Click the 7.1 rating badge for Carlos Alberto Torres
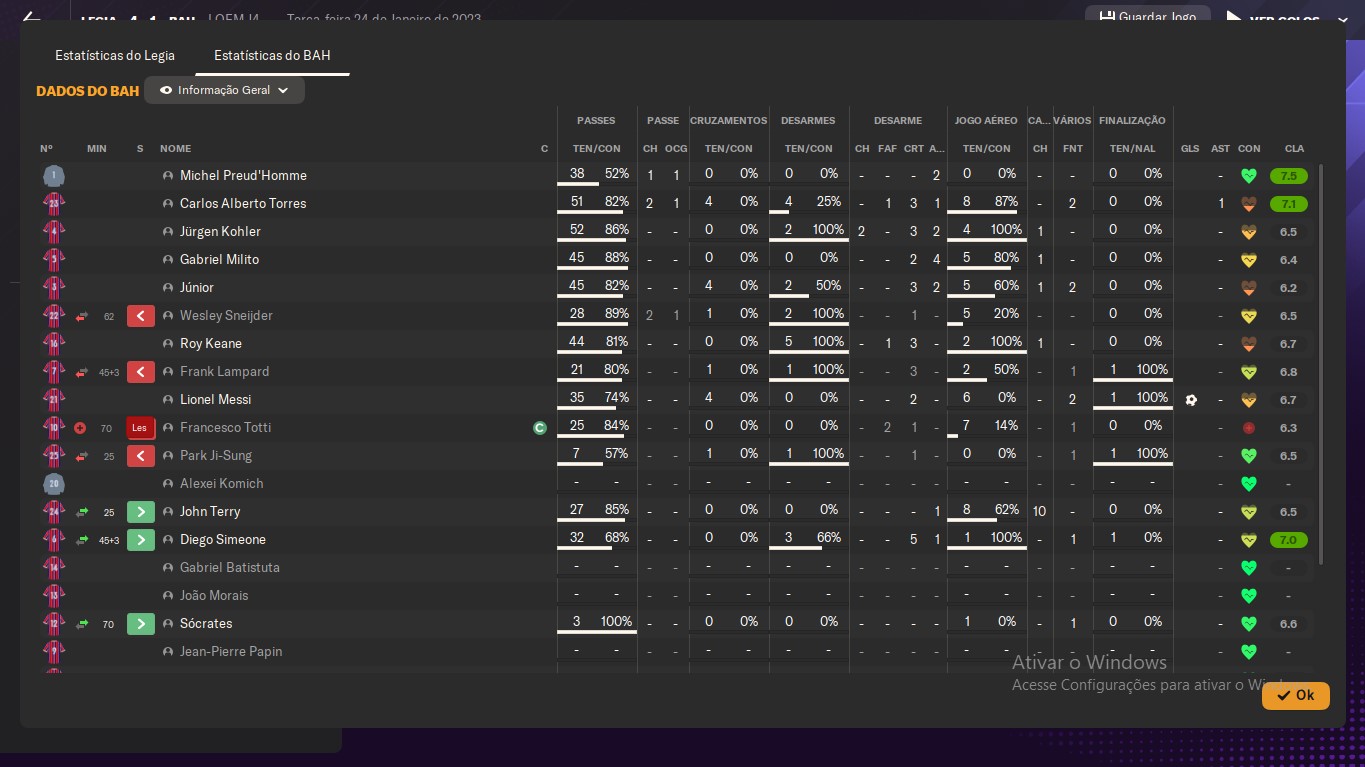Image resolution: width=1365 pixels, height=767 pixels. tap(1289, 204)
